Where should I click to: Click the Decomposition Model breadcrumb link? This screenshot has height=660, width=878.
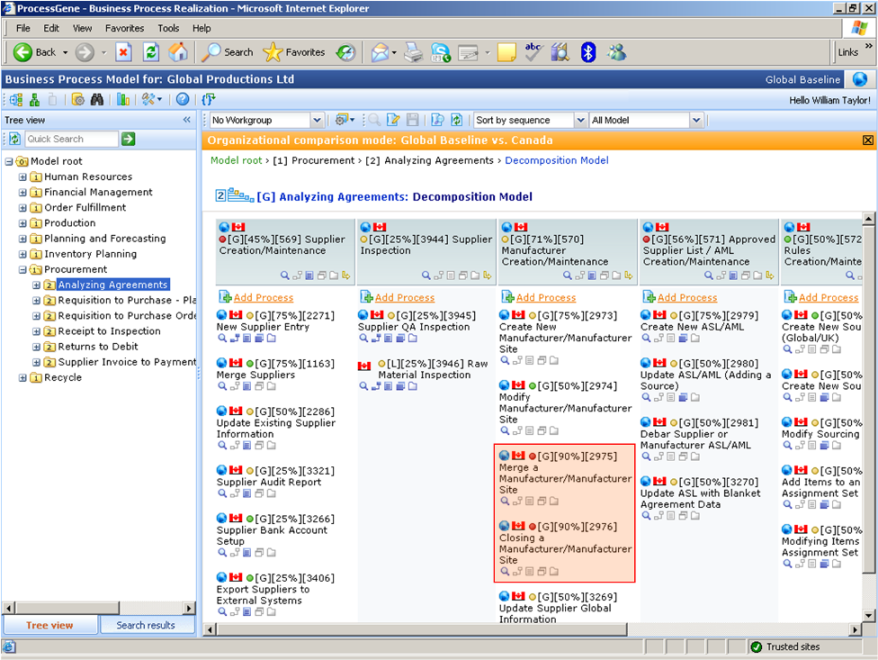pyautogui.click(x=557, y=161)
